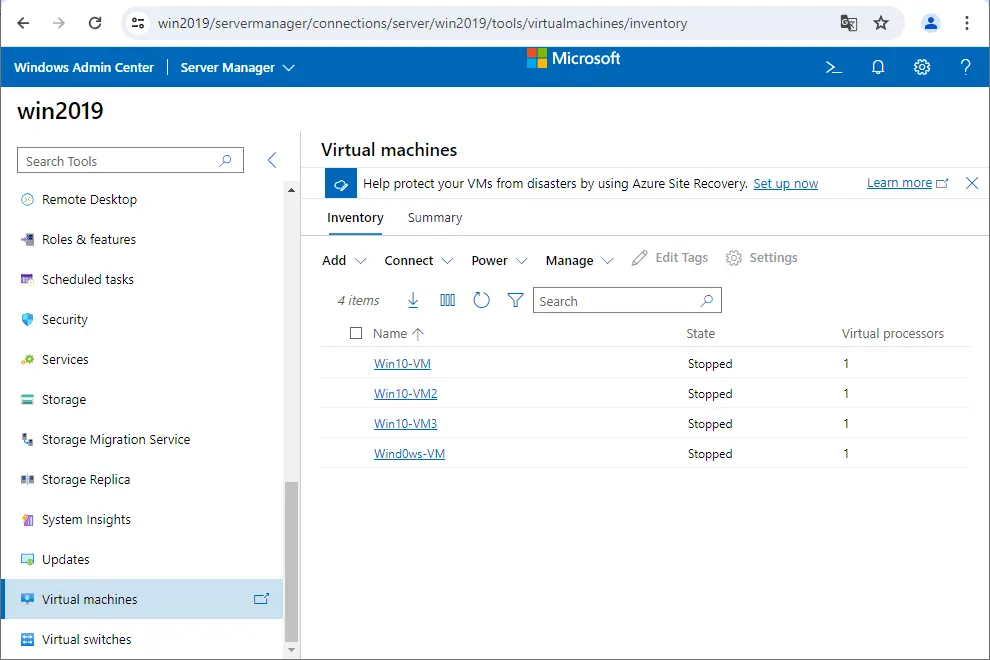The width and height of the screenshot is (990, 660).
Task: Open the Win10-VM link
Action: (x=402, y=364)
